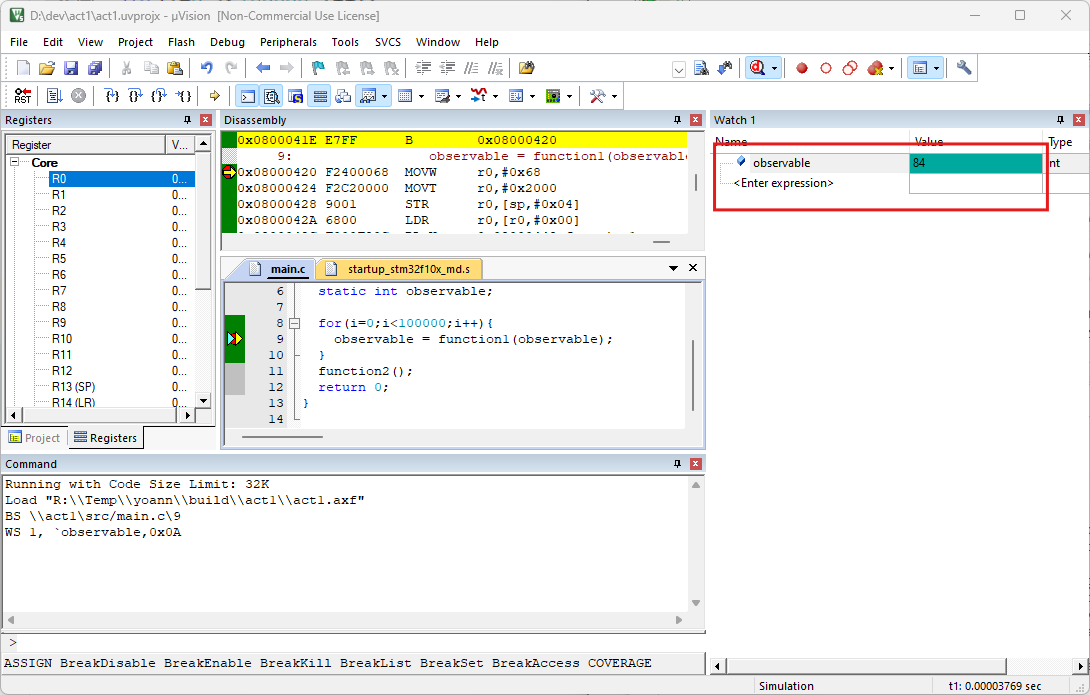Collapse the for loop code fold
The image size is (1090, 695).
coord(294,324)
